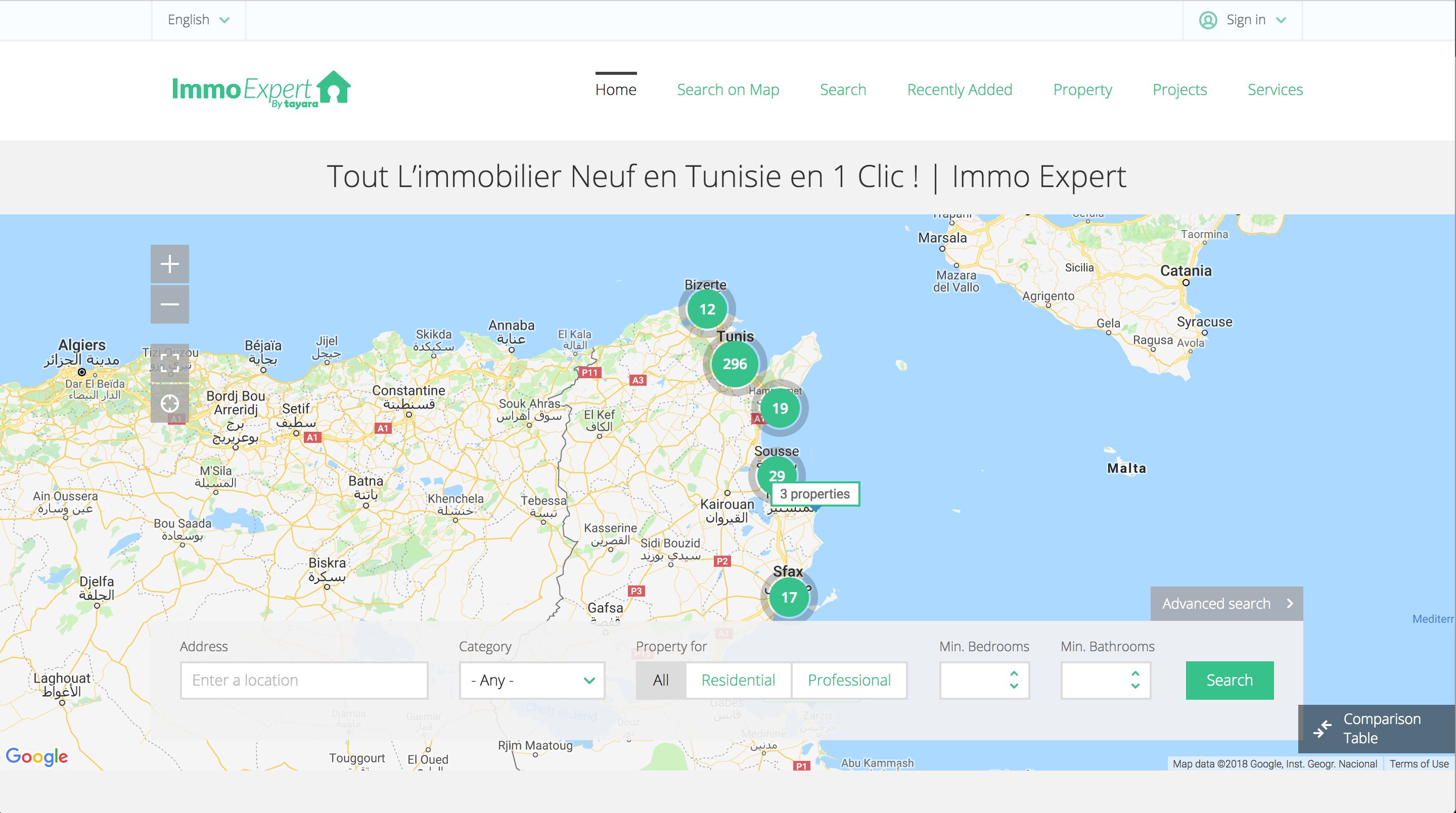Open the Recently Added section
Image resolution: width=1456 pixels, height=813 pixels.
(959, 89)
